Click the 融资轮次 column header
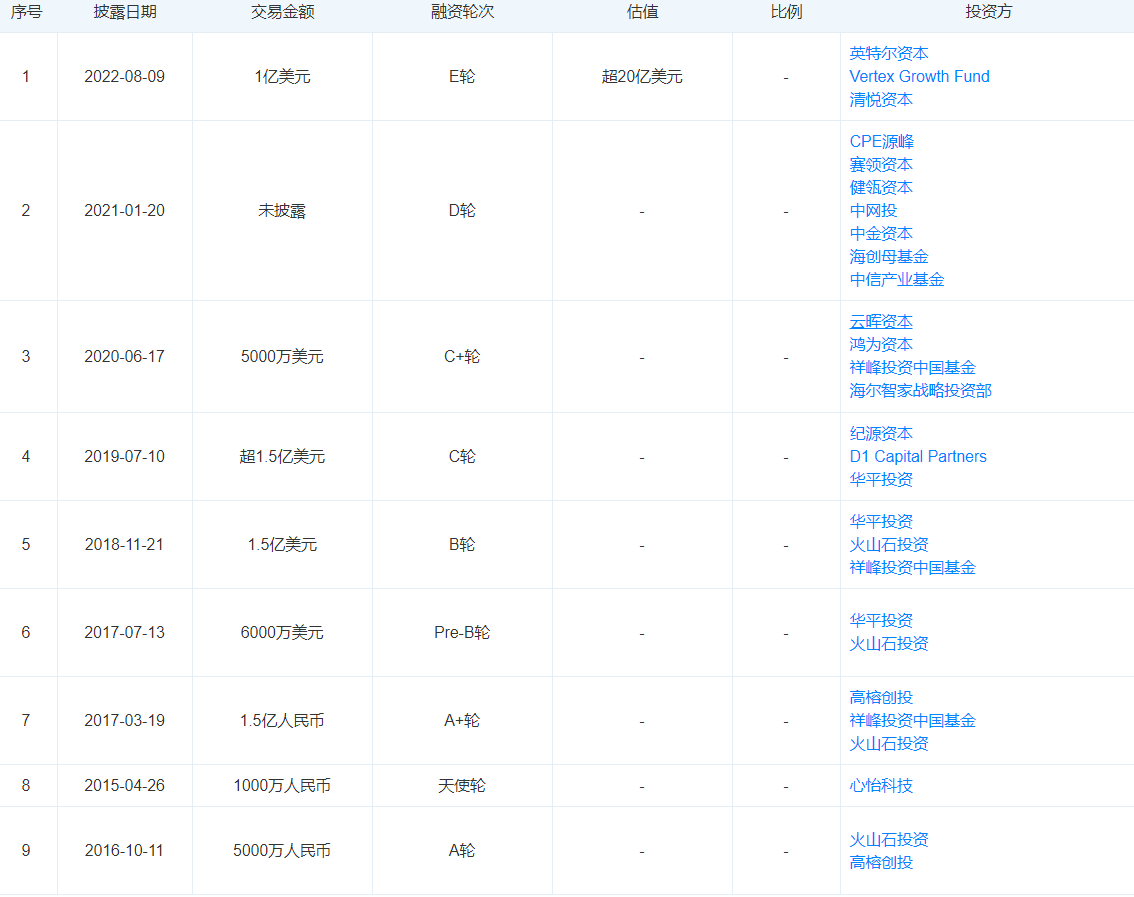The width and height of the screenshot is (1134, 897). (x=463, y=12)
